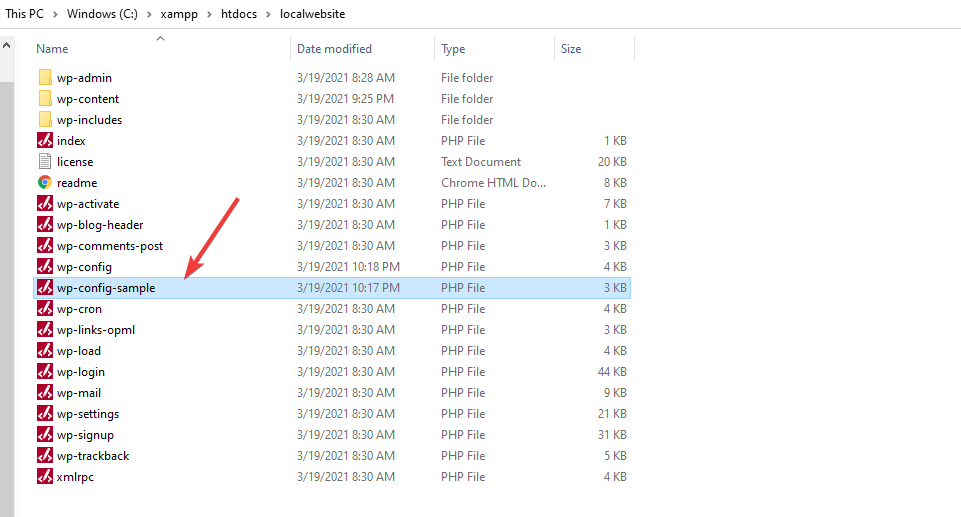Click the wp-trackback file icon
The height and width of the screenshot is (517, 961).
[x=45, y=455]
